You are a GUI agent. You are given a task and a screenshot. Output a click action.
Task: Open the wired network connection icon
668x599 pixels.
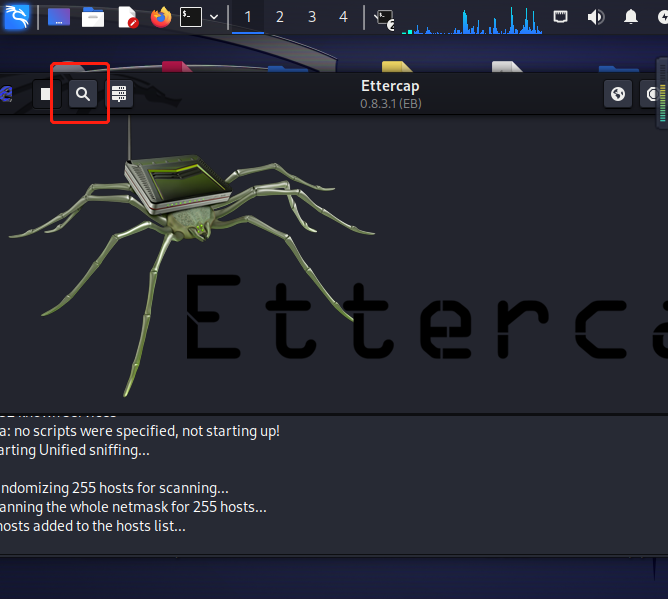(560, 17)
